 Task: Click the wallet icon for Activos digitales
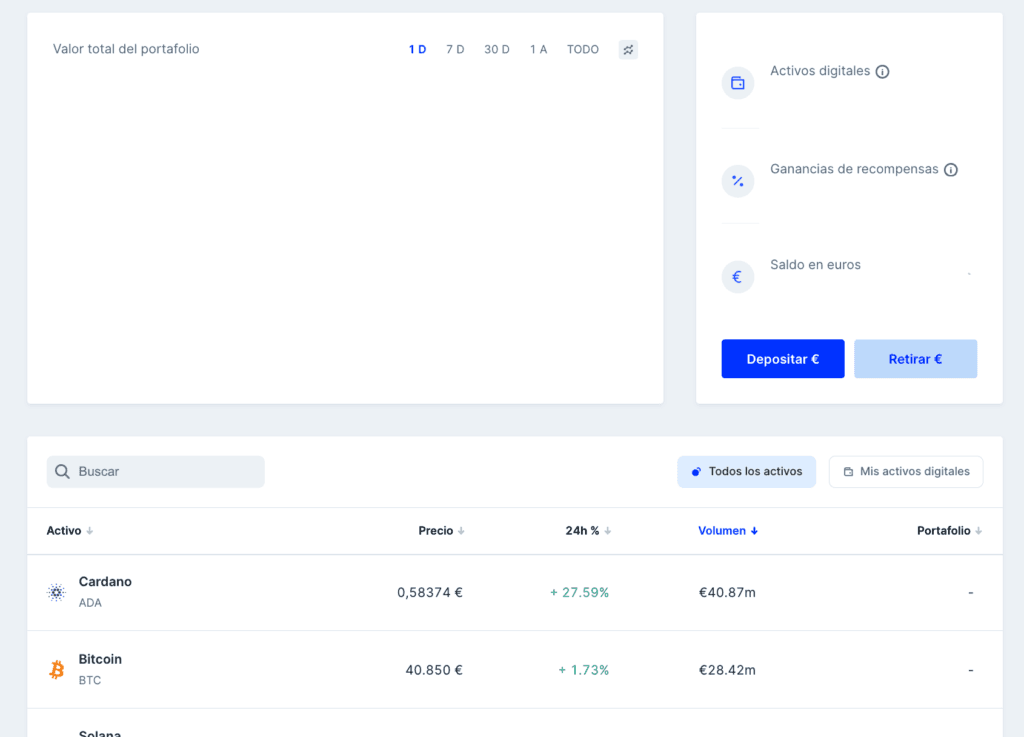[x=738, y=83]
